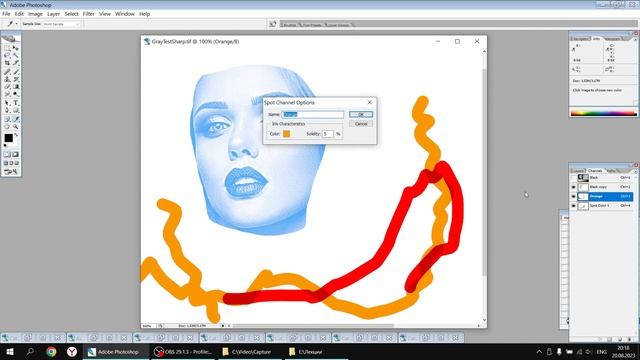Select the Crop tool

point(7,63)
